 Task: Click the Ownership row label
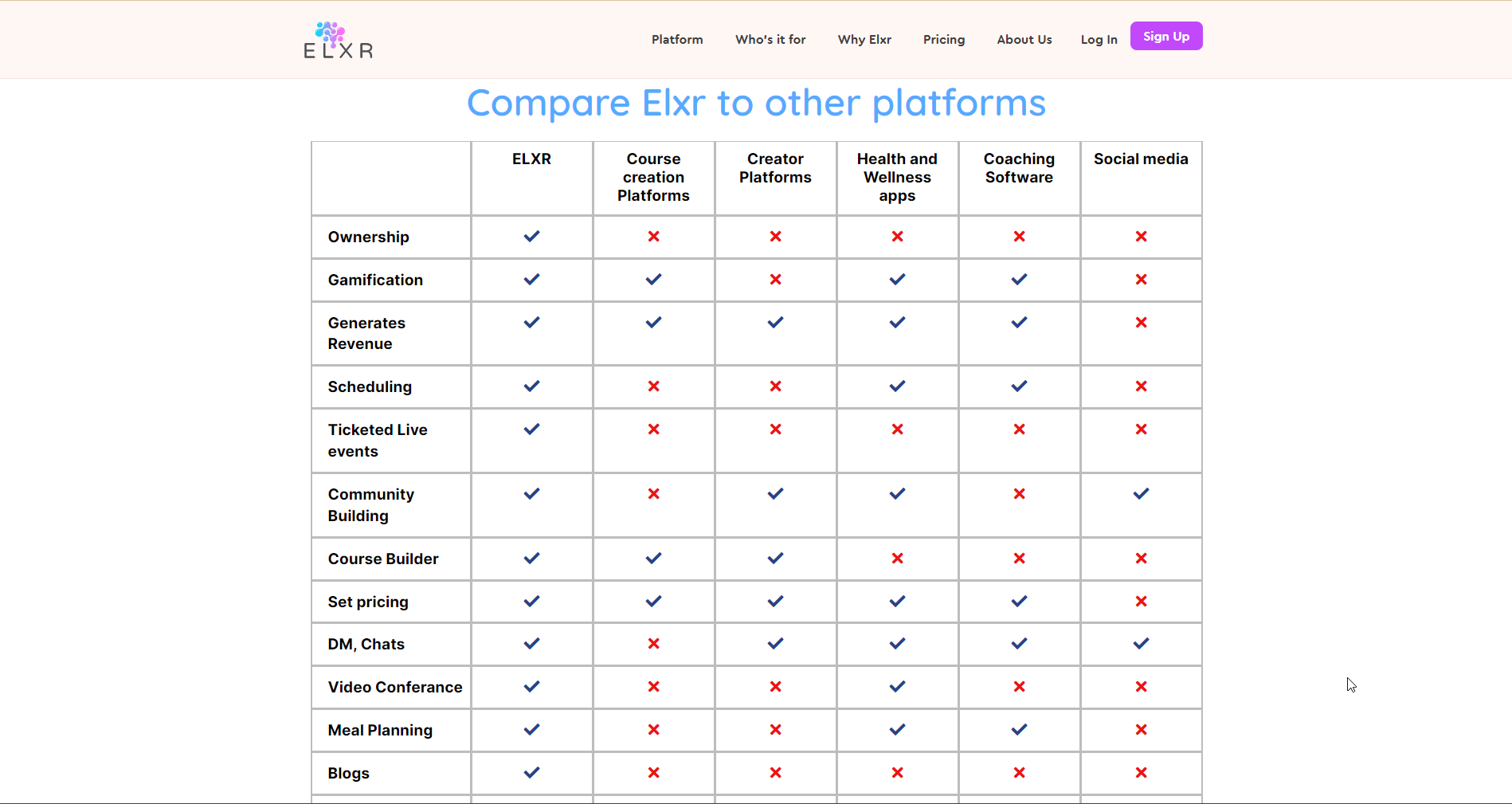(368, 237)
